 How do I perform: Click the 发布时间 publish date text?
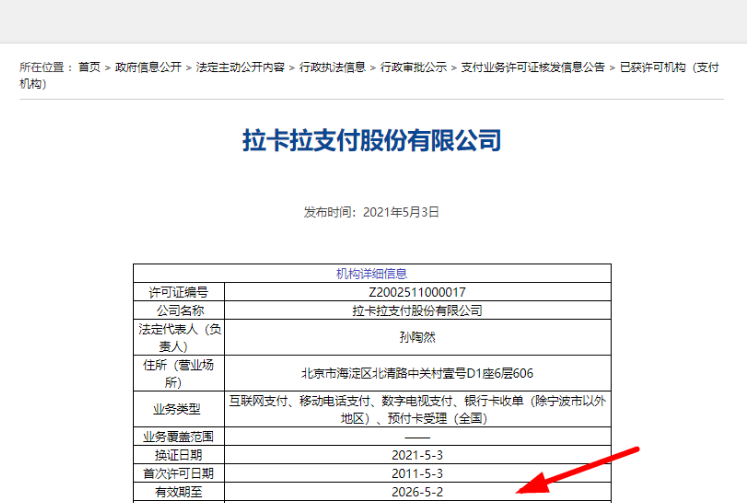(372, 212)
